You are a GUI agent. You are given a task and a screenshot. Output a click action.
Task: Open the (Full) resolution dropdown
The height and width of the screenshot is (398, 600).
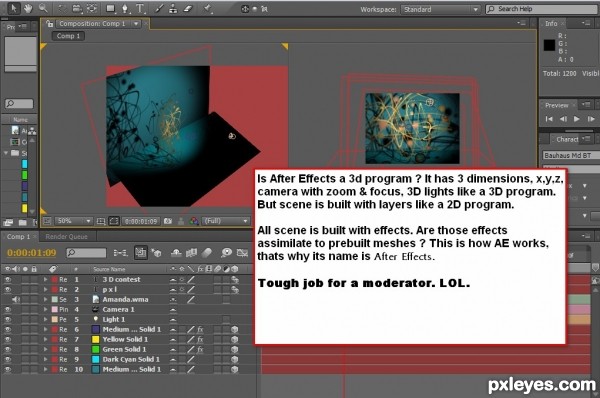pos(226,221)
